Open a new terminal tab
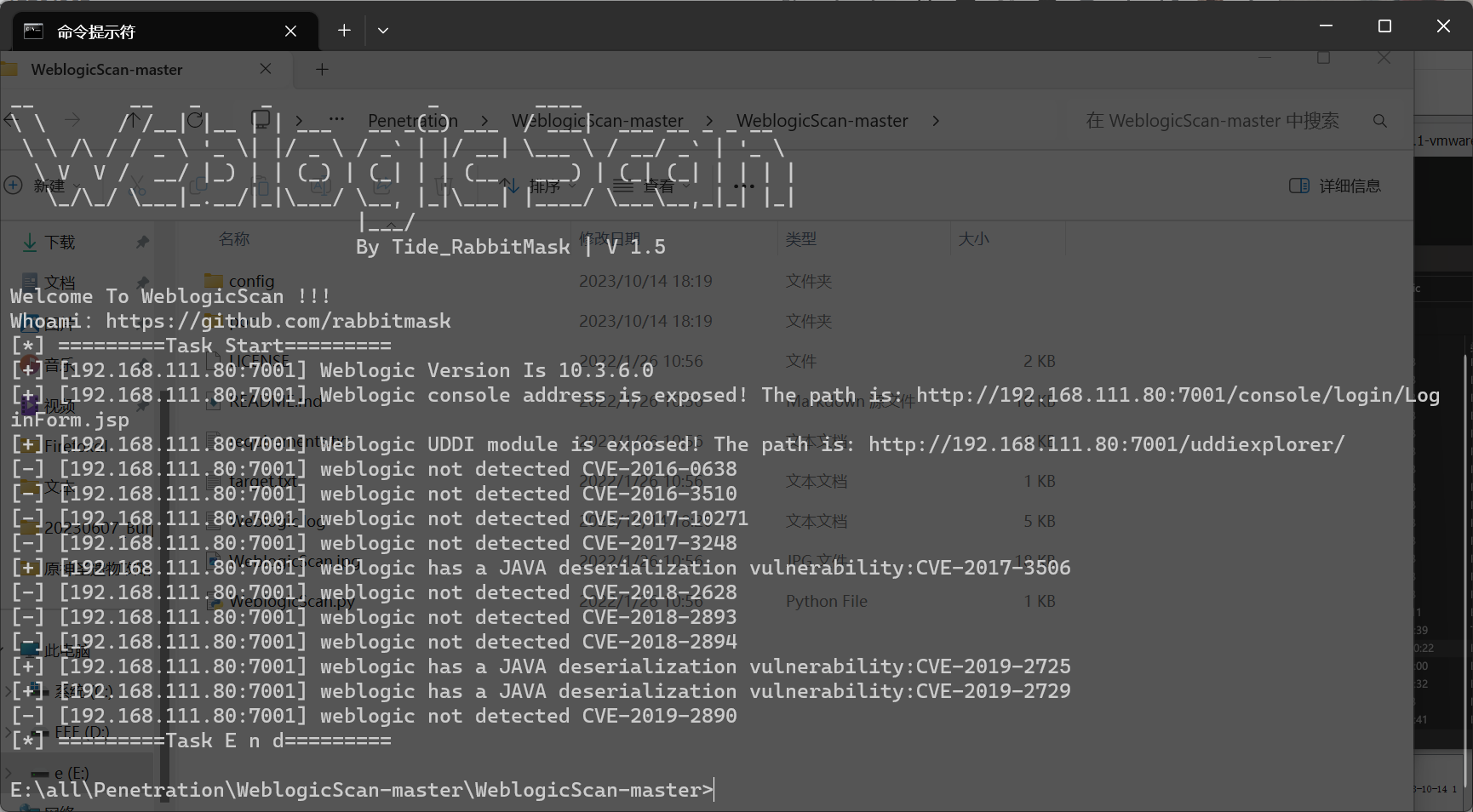Viewport: 1473px width, 812px height. 344,31
